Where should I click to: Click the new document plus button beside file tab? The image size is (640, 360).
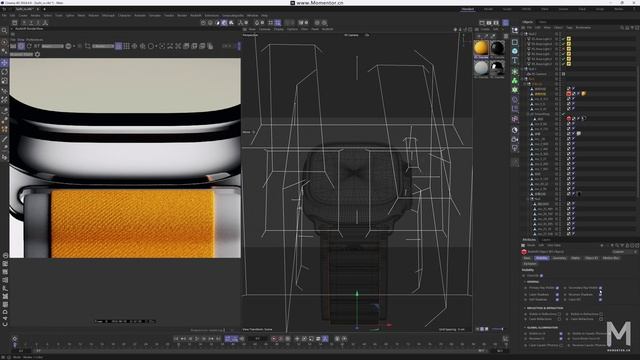(x=44, y=9)
